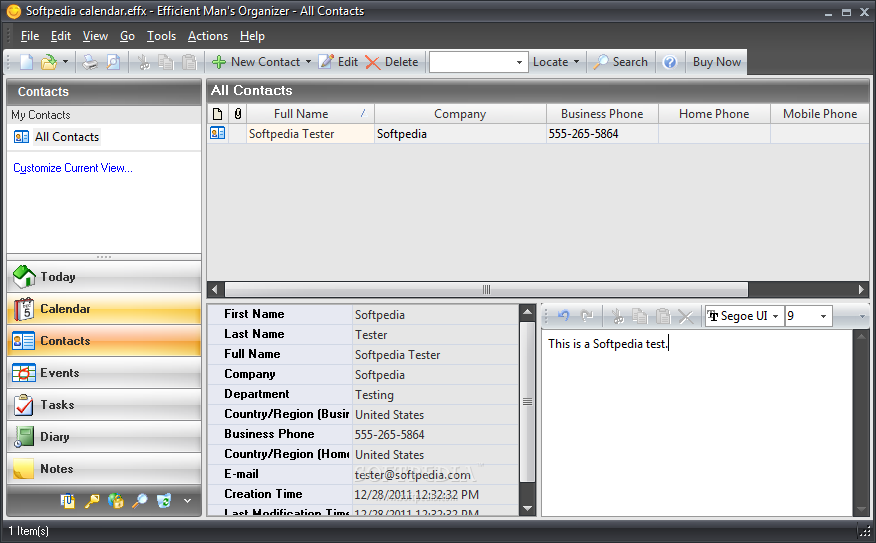Click the New Contact button
This screenshot has width=876, height=543.
256,62
